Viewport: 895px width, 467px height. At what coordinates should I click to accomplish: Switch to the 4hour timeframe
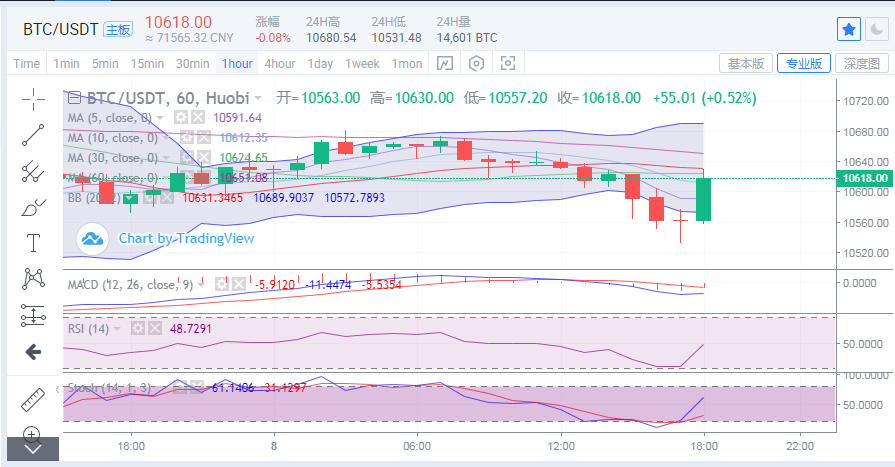point(279,63)
